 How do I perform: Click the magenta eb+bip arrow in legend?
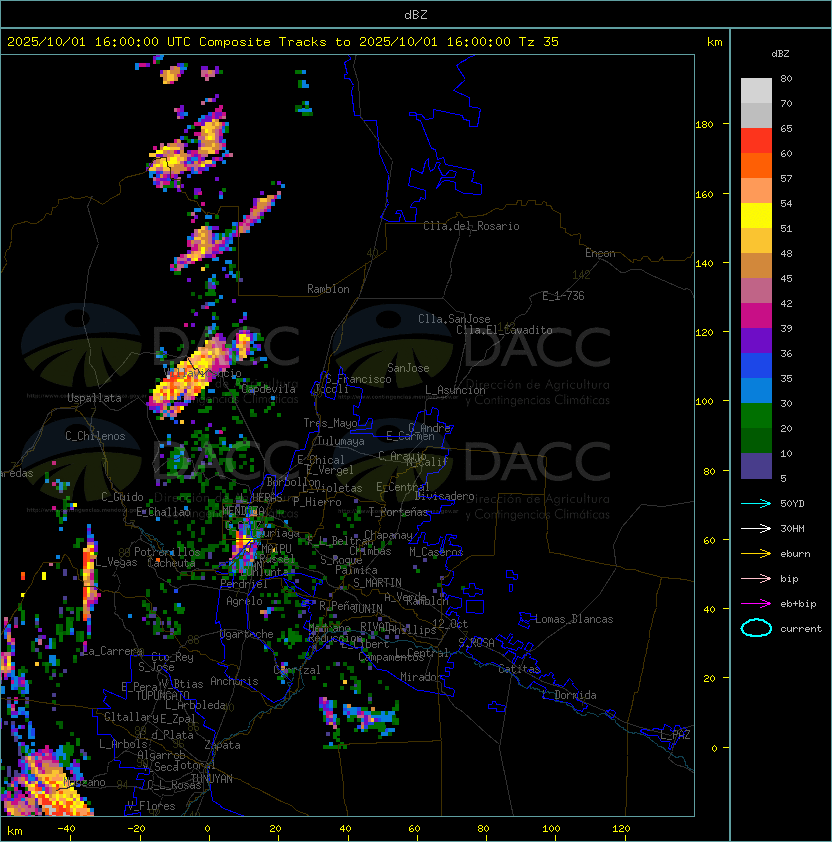point(756,604)
